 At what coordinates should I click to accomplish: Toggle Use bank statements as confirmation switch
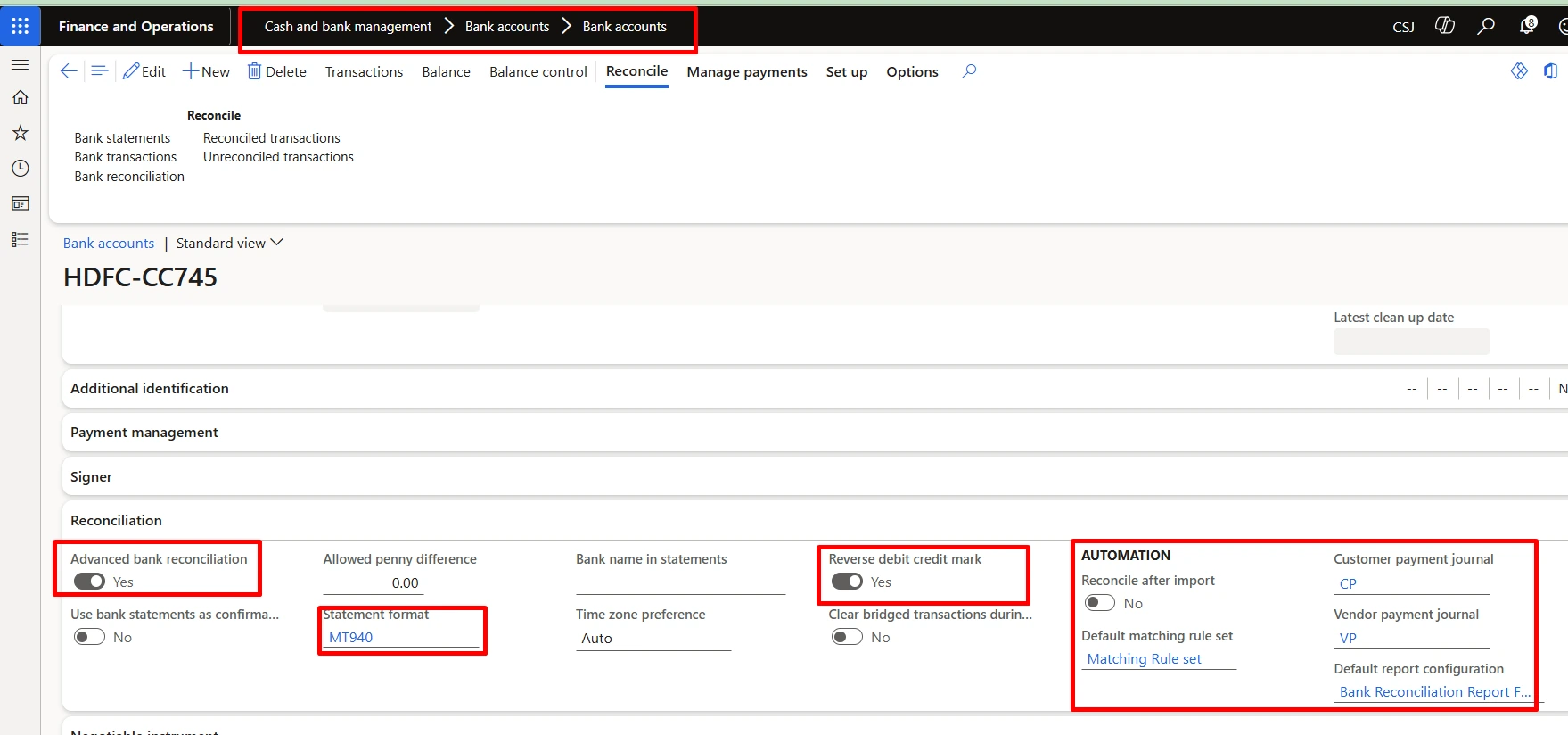click(89, 637)
